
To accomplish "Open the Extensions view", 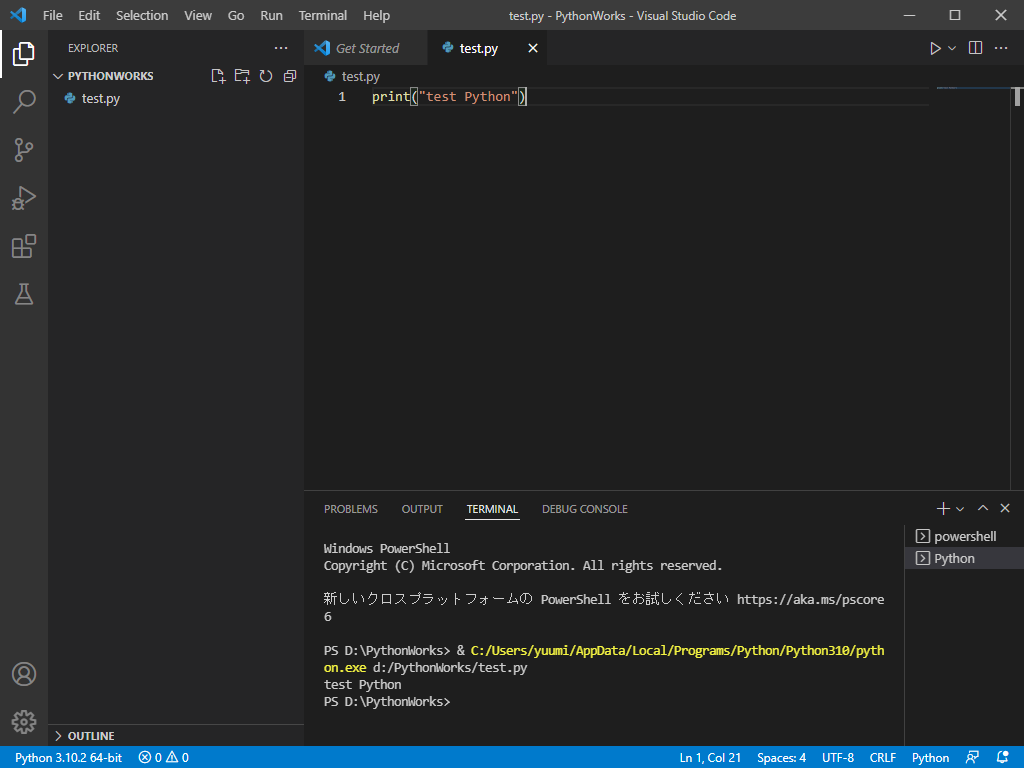I will (25, 246).
